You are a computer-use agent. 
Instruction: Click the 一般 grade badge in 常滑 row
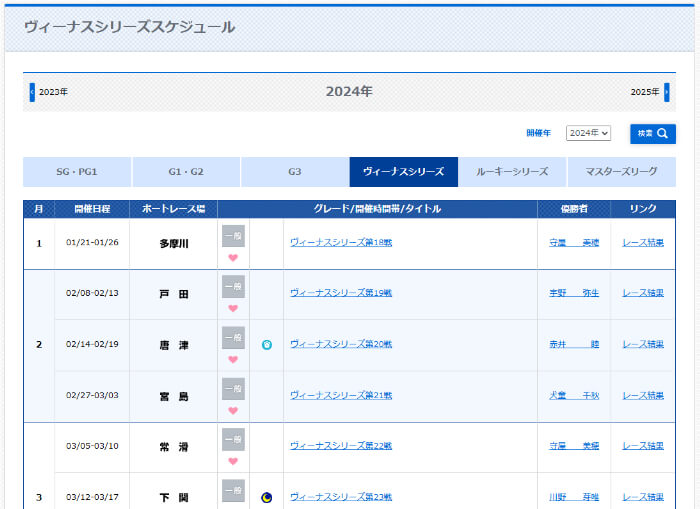click(233, 439)
